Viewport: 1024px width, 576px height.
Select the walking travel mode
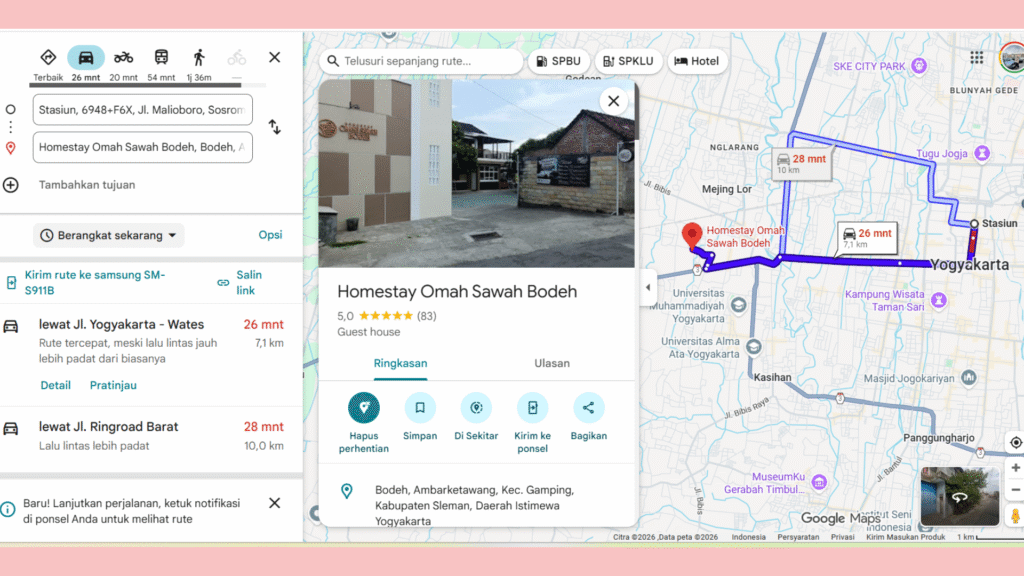[x=199, y=57]
